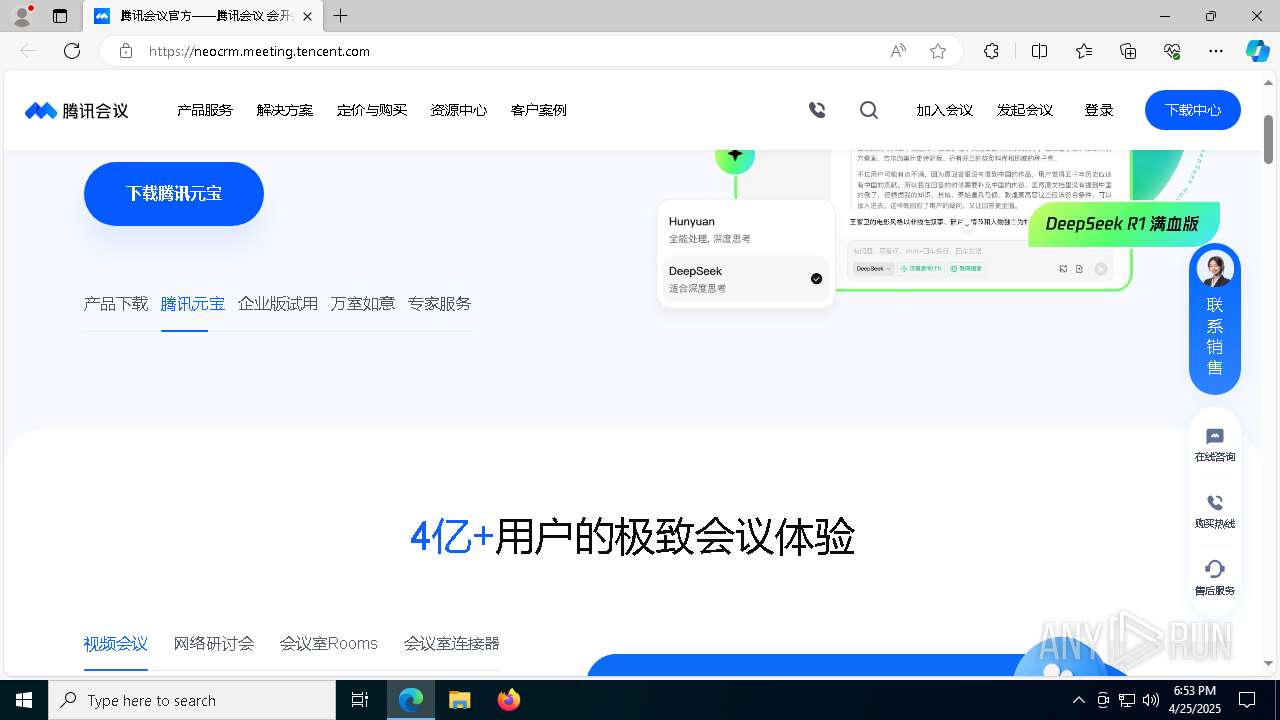Viewport: 1280px width, 720px height.
Task: Switch to 视频会议 tab
Action: point(116,643)
